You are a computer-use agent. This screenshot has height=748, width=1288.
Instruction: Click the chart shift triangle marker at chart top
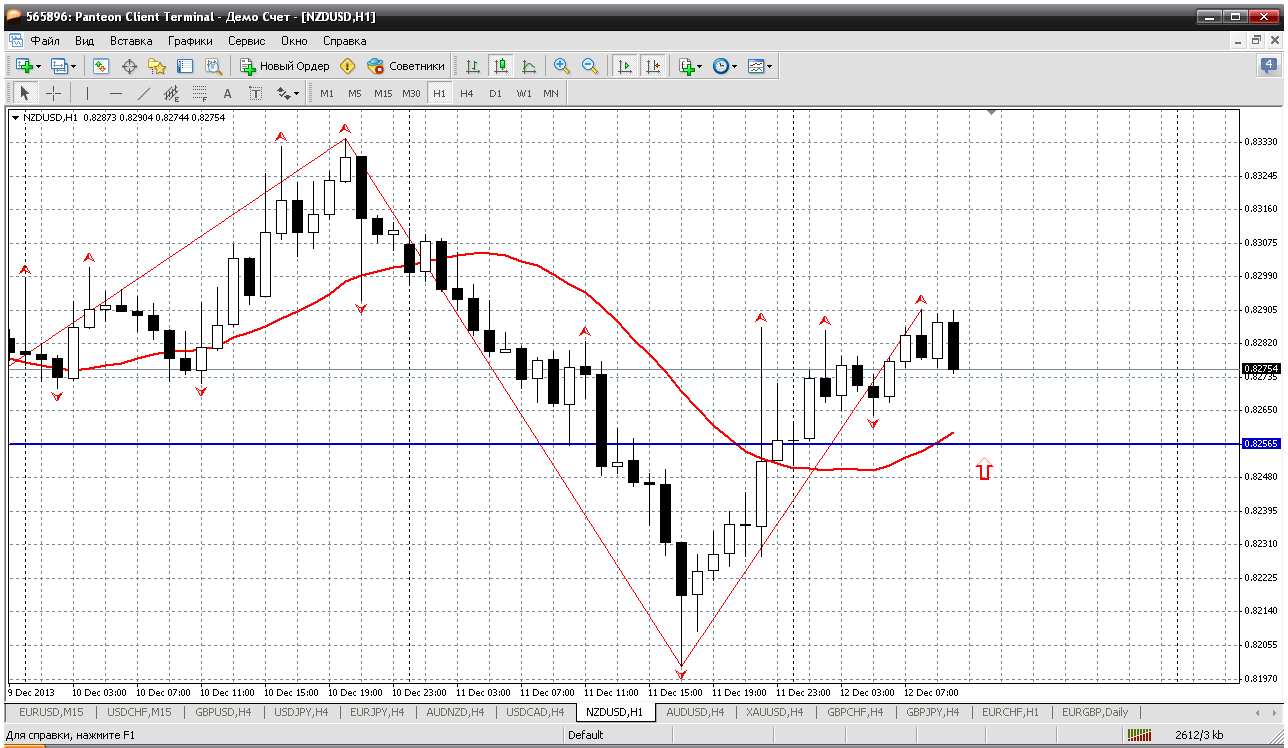pyautogui.click(x=991, y=113)
